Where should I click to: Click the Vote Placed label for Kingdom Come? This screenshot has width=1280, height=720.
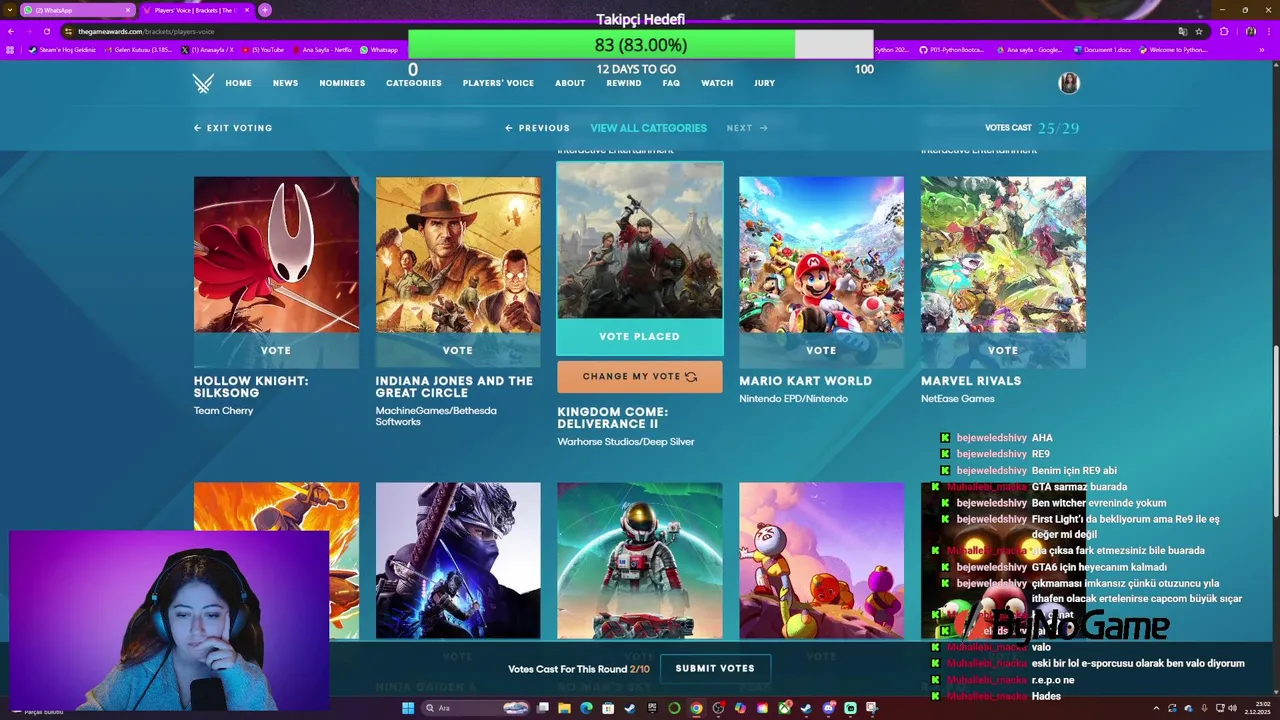coord(640,337)
